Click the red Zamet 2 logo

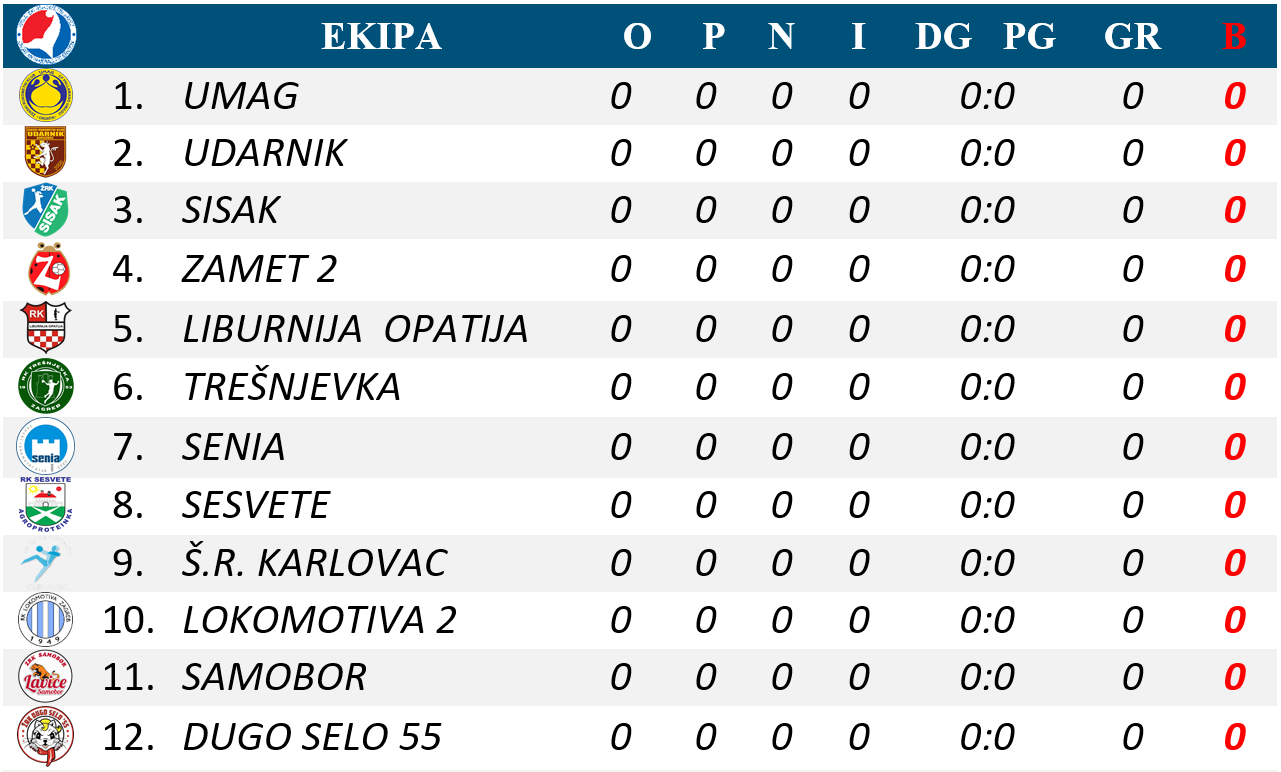pos(47,268)
